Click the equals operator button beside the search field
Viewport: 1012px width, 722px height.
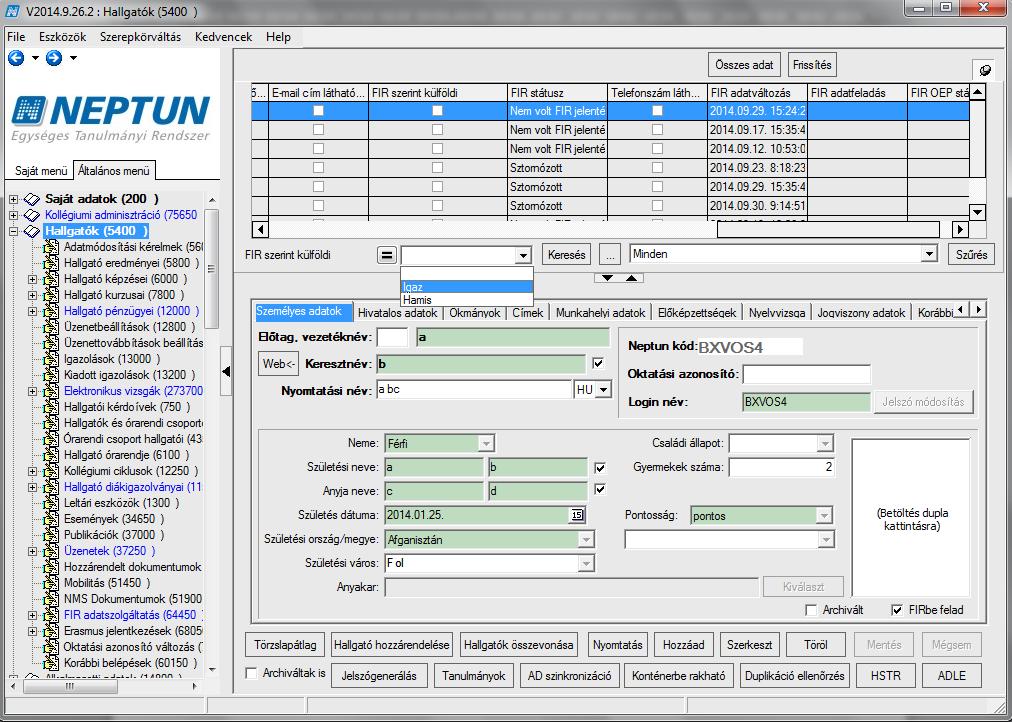click(386, 255)
